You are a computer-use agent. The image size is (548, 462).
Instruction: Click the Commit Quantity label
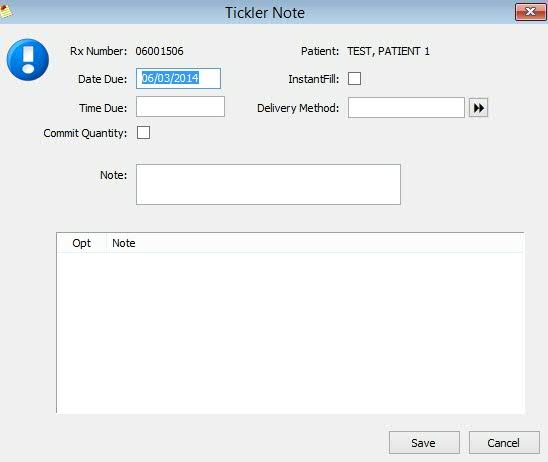pyautogui.click(x=85, y=133)
